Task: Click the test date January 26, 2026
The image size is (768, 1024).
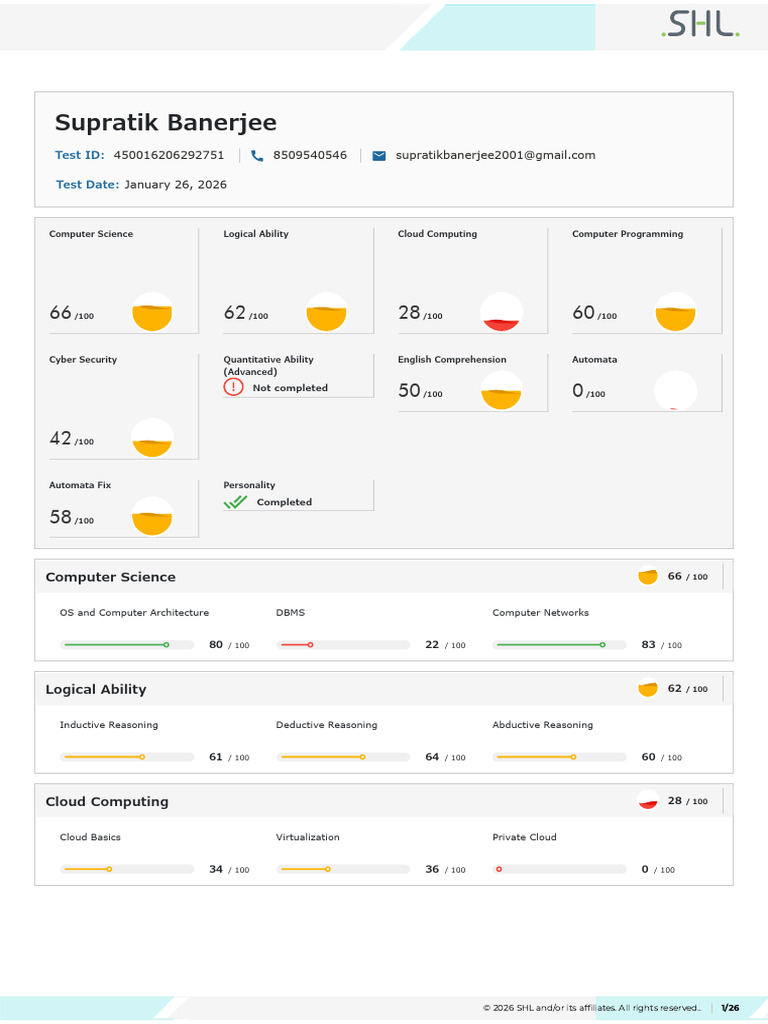Action: pyautogui.click(x=176, y=185)
